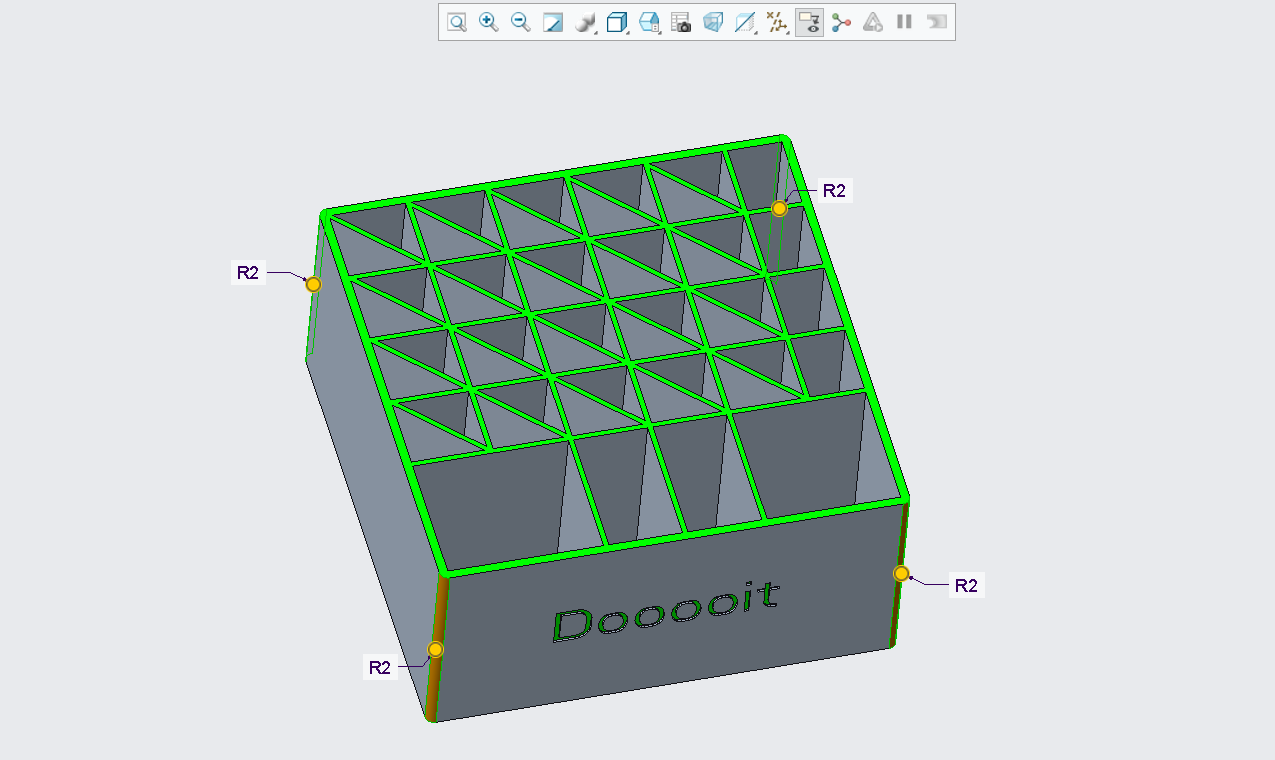This screenshot has height=760, width=1275.
Task: Select the R2 label at top right corner
Action: [833, 191]
